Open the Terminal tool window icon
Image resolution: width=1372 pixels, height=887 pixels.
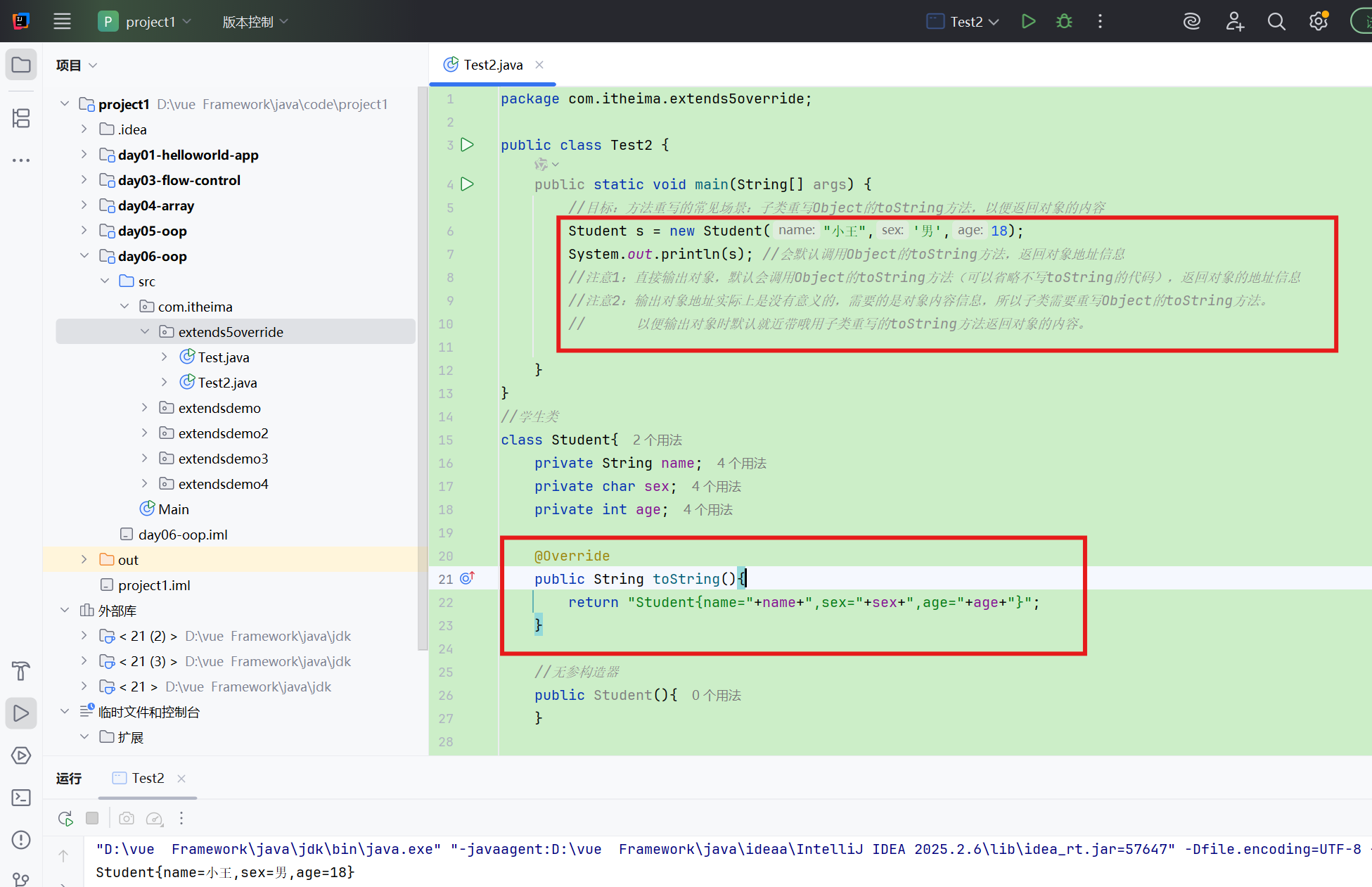pyautogui.click(x=21, y=798)
